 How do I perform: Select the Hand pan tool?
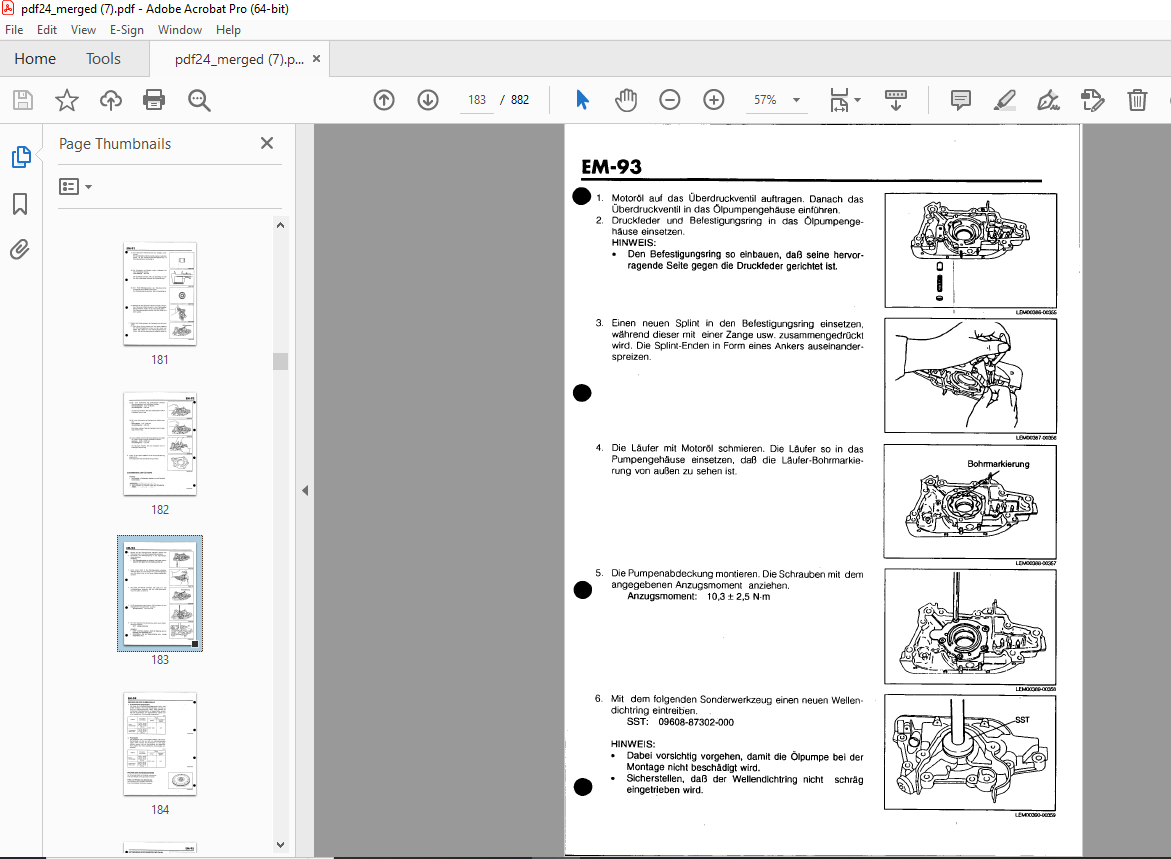(626, 100)
